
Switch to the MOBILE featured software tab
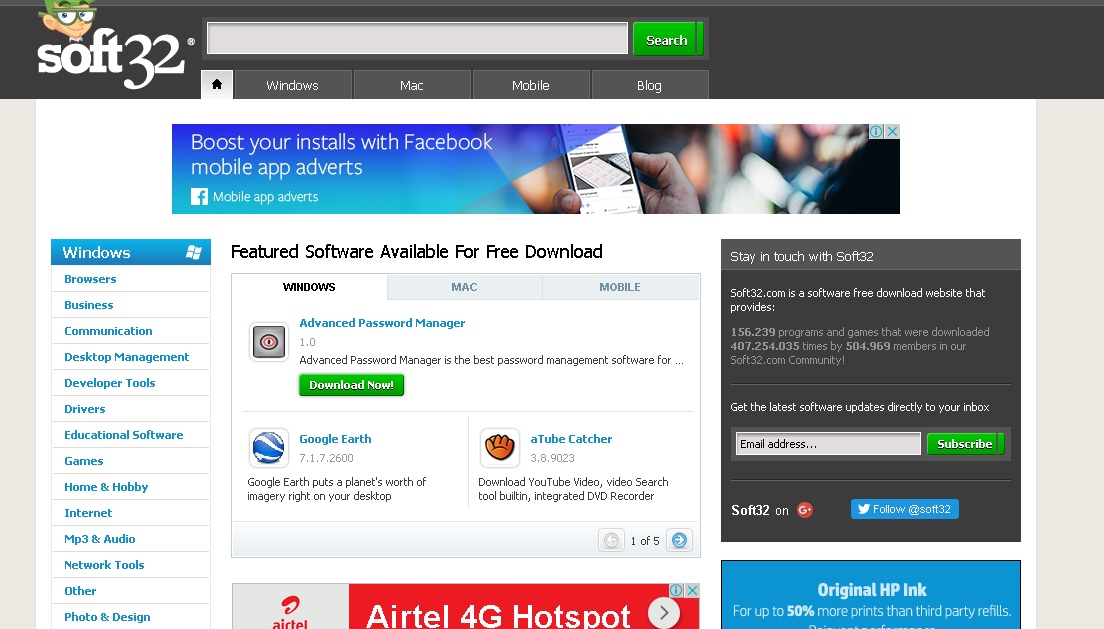[x=620, y=287]
